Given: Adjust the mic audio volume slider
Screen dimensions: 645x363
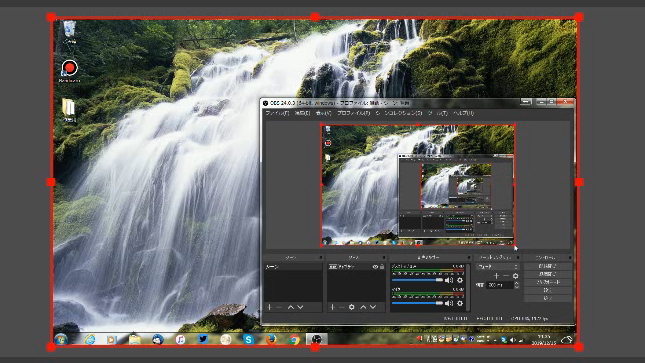Looking at the screenshot, I should (x=417, y=303).
